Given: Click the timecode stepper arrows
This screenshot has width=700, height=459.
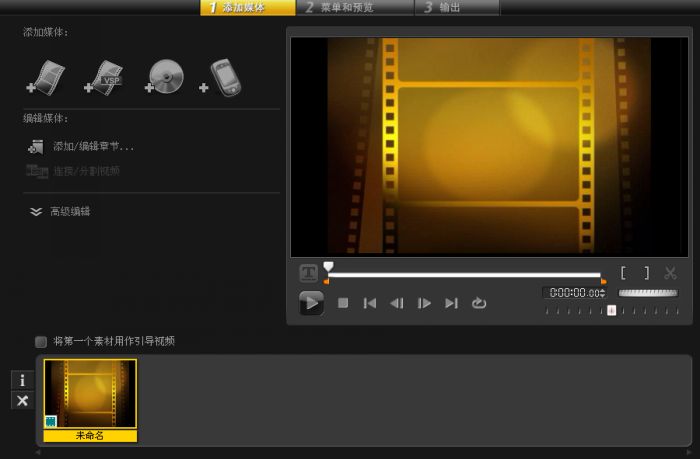Looking at the screenshot, I should click(603, 293).
